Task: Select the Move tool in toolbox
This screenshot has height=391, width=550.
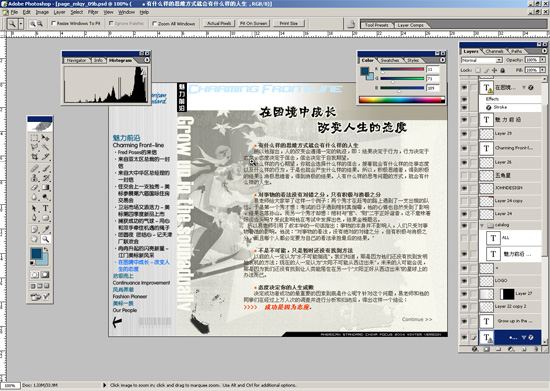Action: click(46, 138)
